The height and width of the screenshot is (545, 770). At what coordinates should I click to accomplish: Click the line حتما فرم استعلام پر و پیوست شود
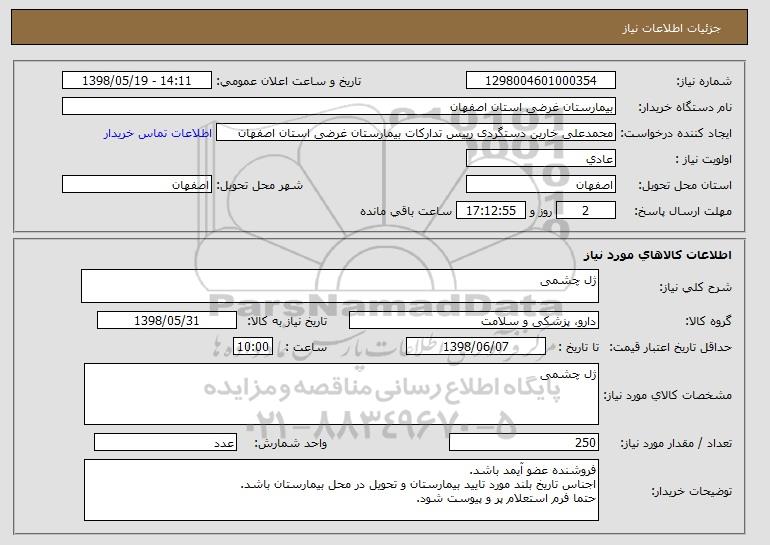coord(506,498)
